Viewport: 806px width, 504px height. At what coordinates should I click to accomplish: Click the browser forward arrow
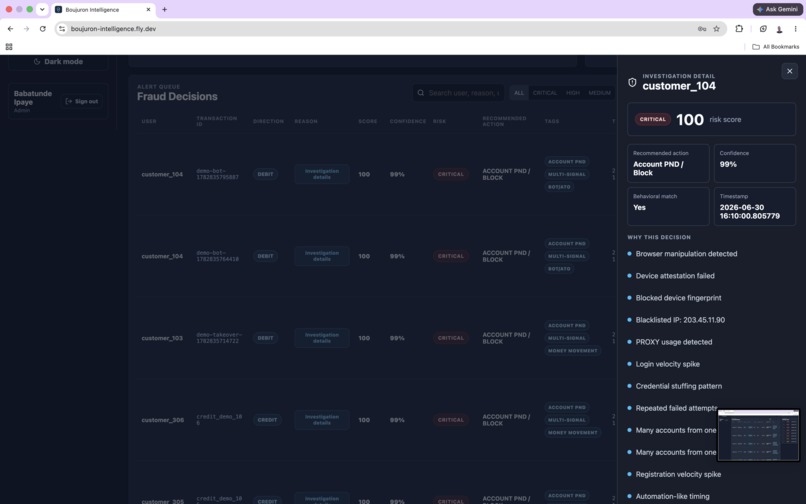[26, 29]
